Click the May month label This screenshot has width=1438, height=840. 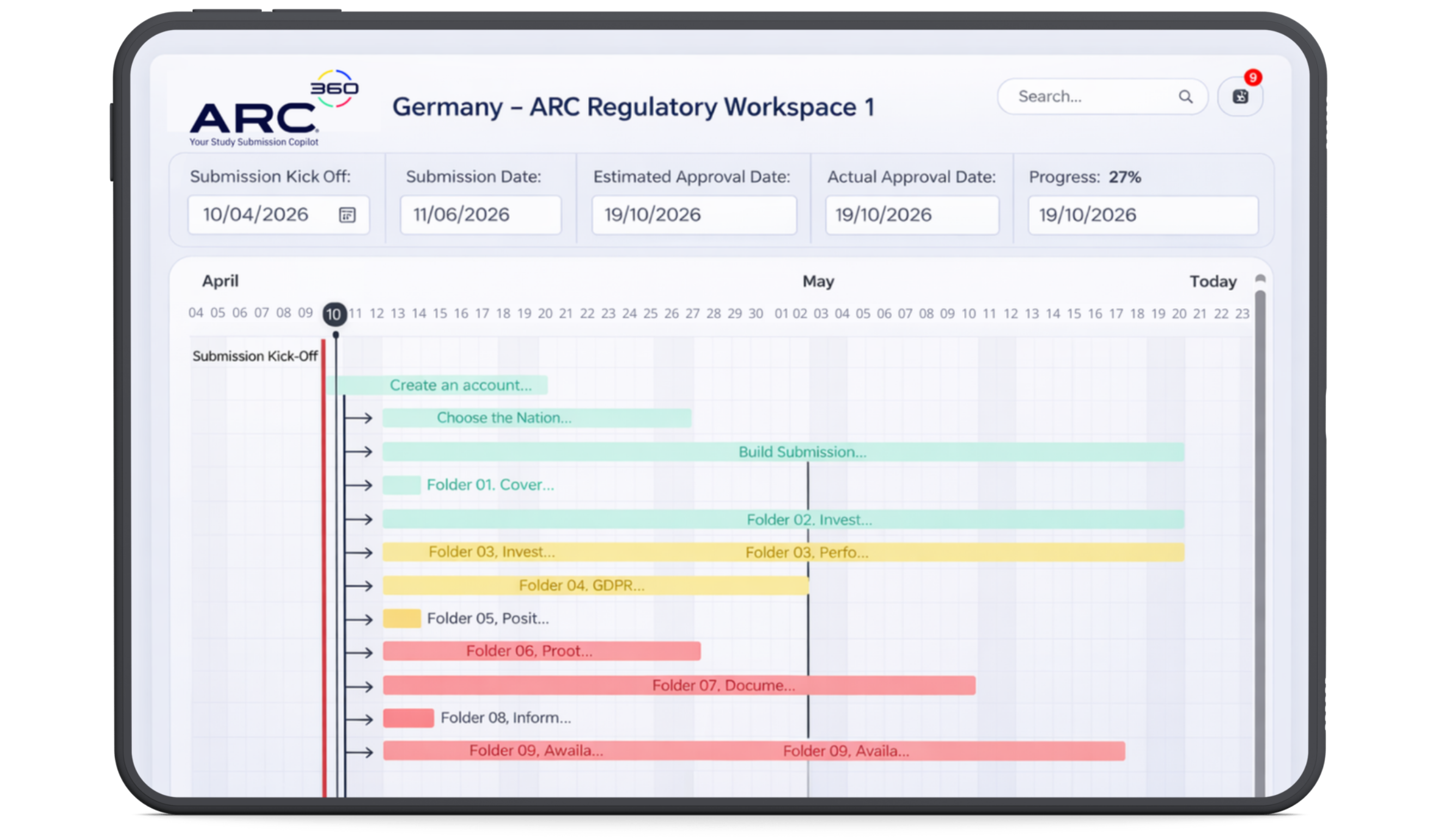click(x=818, y=281)
